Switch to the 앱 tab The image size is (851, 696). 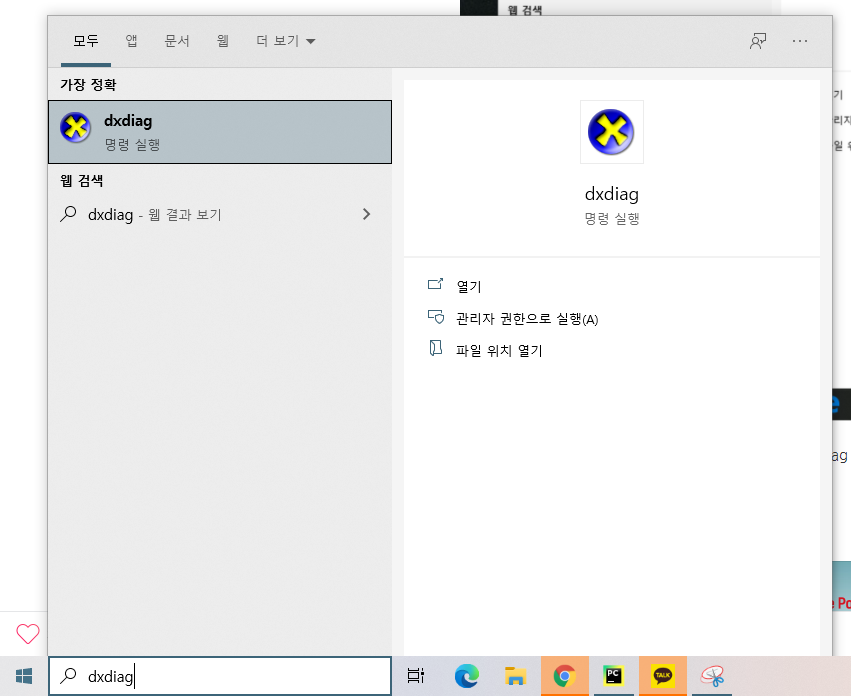[x=131, y=41]
